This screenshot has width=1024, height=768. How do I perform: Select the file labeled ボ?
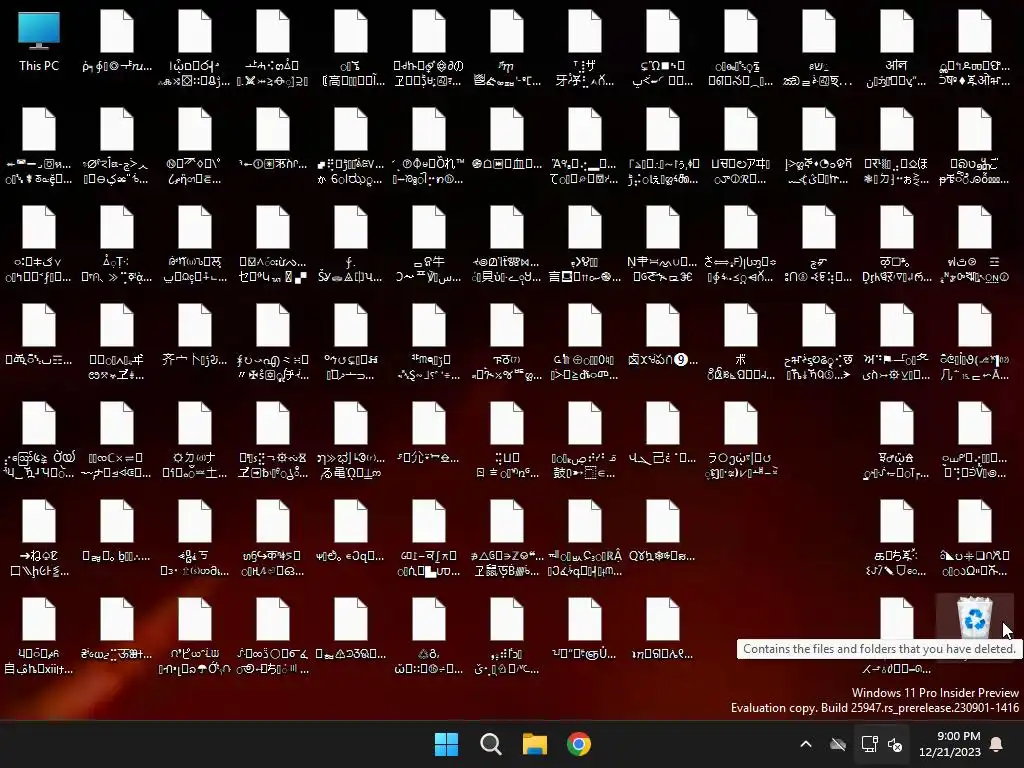tap(741, 344)
